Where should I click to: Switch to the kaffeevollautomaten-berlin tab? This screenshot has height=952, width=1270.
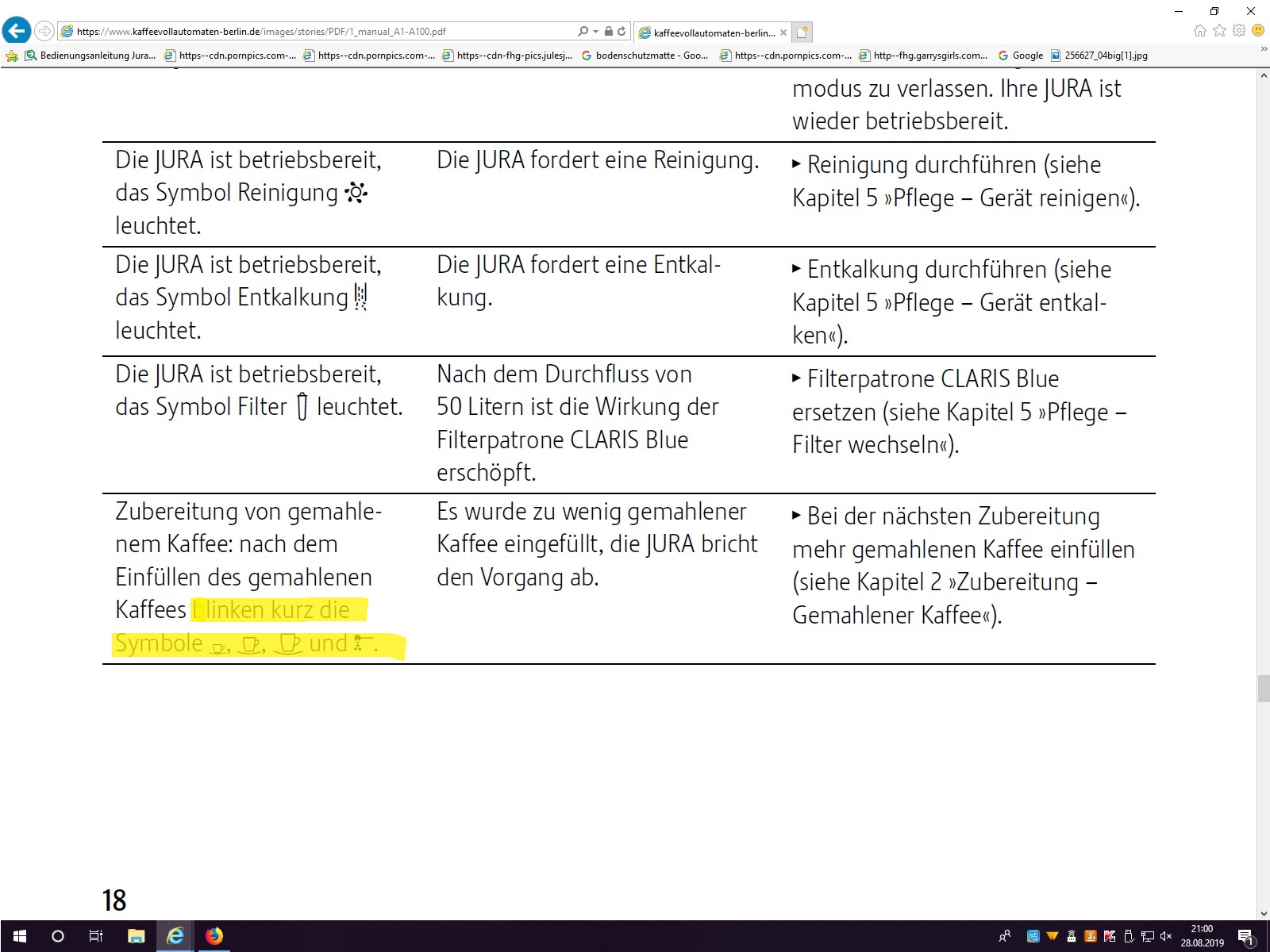711,33
